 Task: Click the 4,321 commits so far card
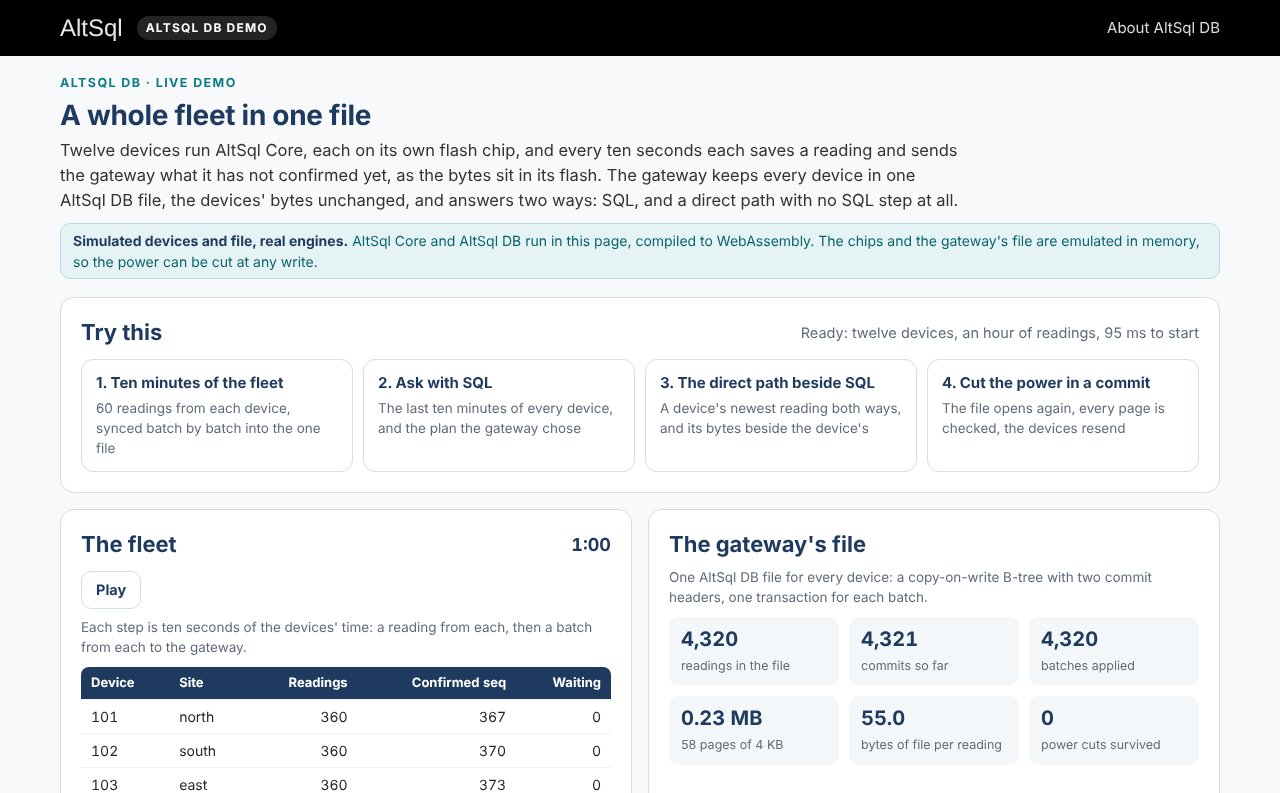coord(934,651)
